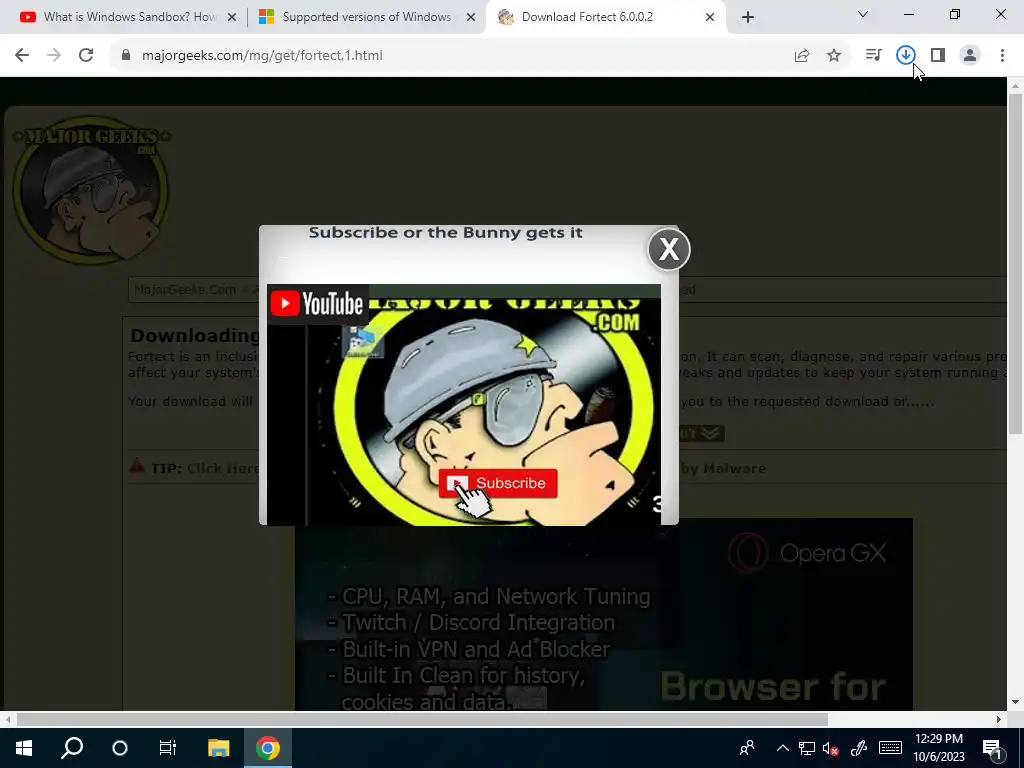The width and height of the screenshot is (1024, 768).
Task: Click the MajorGeeks.Com breadcrumb link
Action: pyautogui.click(x=185, y=289)
